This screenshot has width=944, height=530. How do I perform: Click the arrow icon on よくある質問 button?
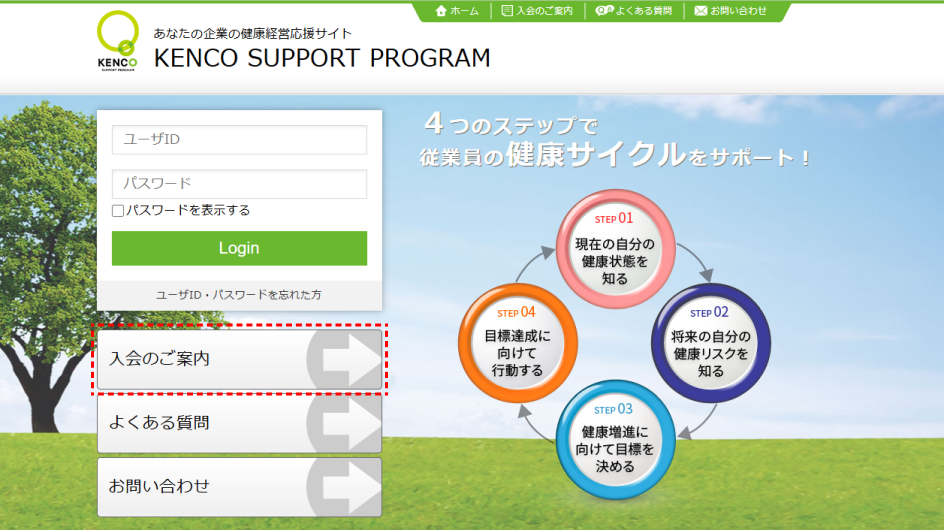(x=344, y=423)
